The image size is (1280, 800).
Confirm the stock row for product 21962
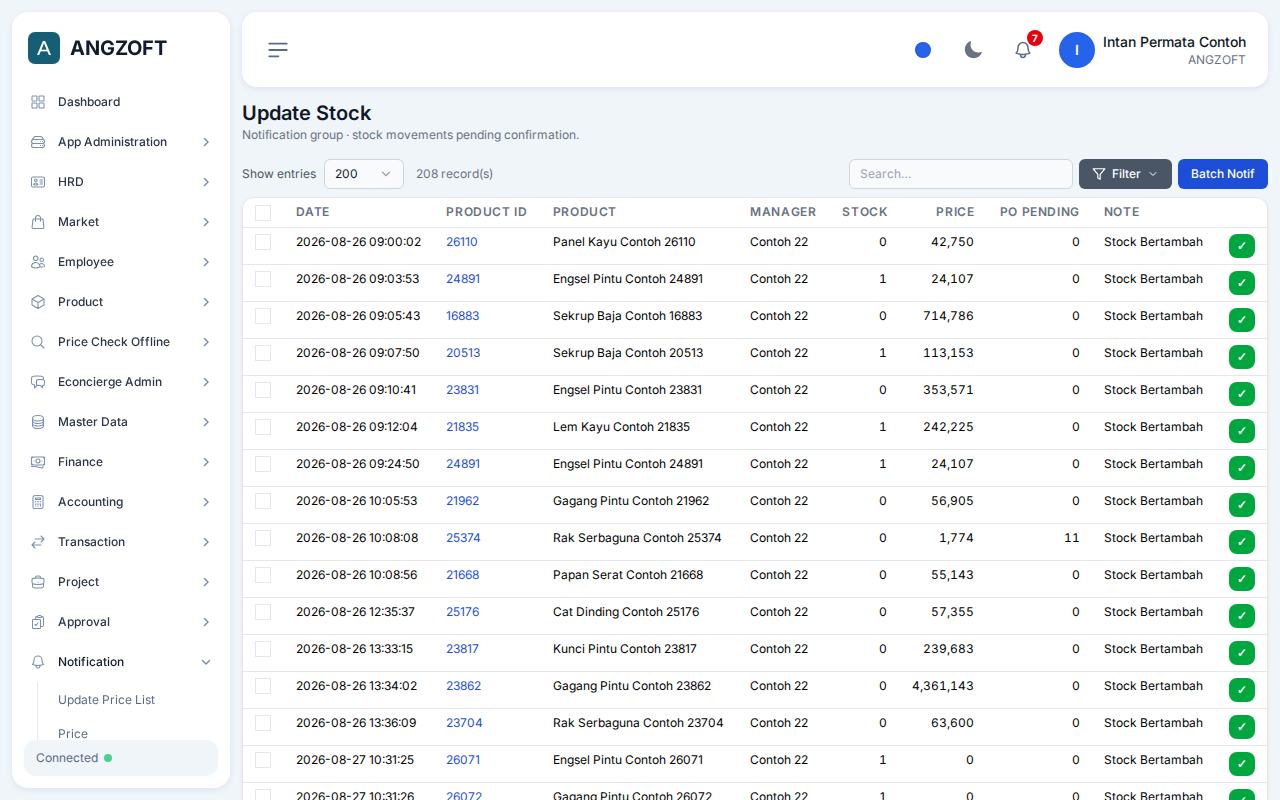point(1242,505)
